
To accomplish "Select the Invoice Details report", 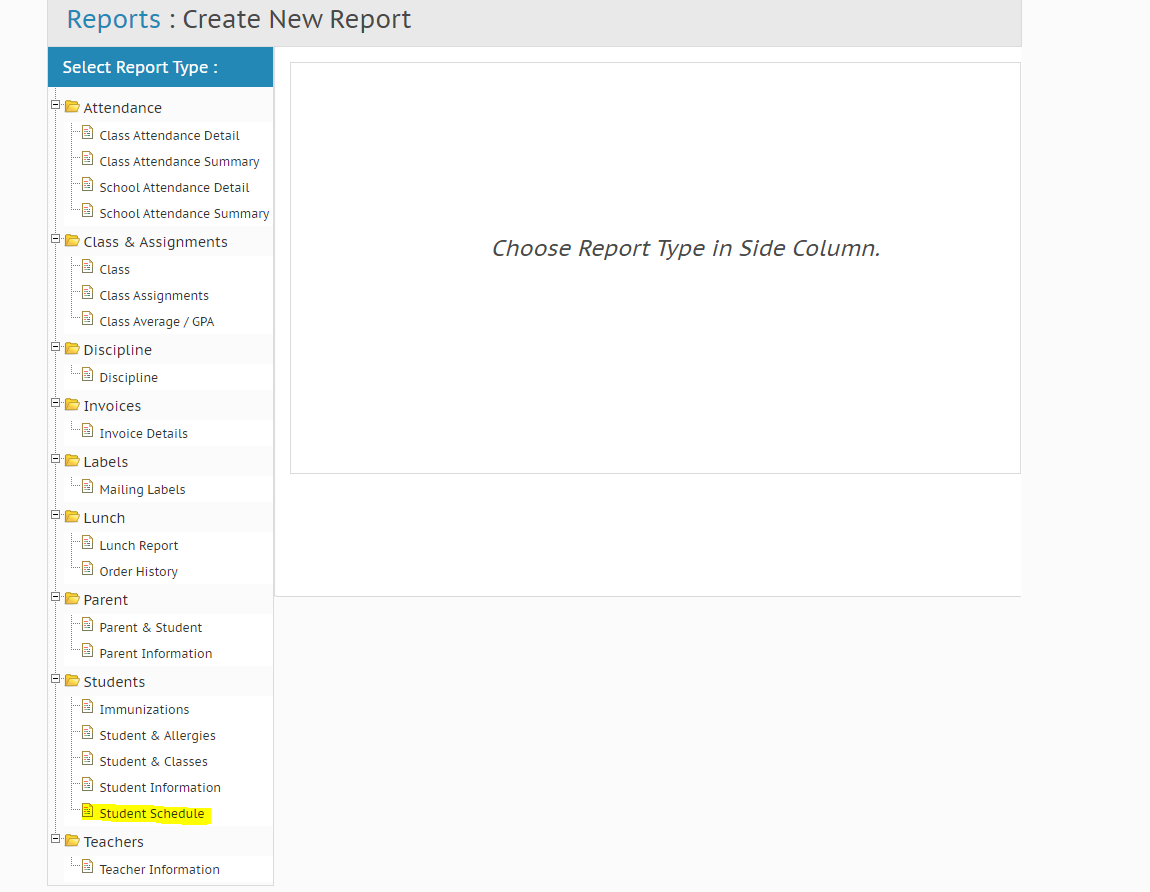I will point(143,432).
